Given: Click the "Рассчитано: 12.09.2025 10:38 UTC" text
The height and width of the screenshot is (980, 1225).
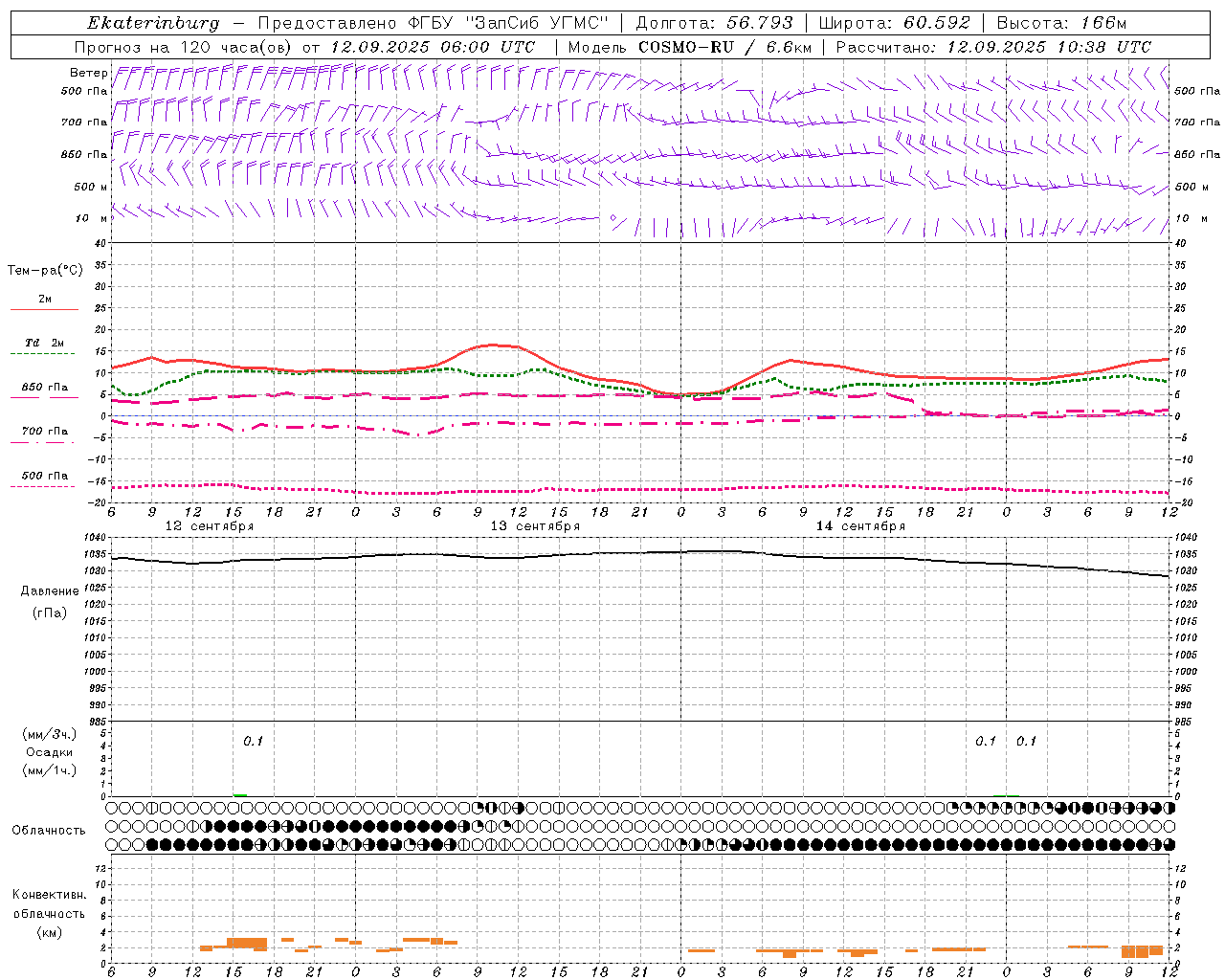Looking at the screenshot, I should tap(993, 47).
